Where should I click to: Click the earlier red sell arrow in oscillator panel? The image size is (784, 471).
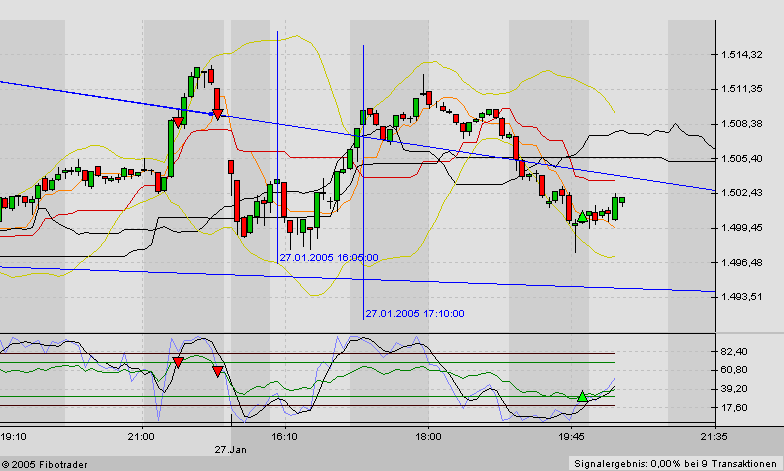click(178, 362)
